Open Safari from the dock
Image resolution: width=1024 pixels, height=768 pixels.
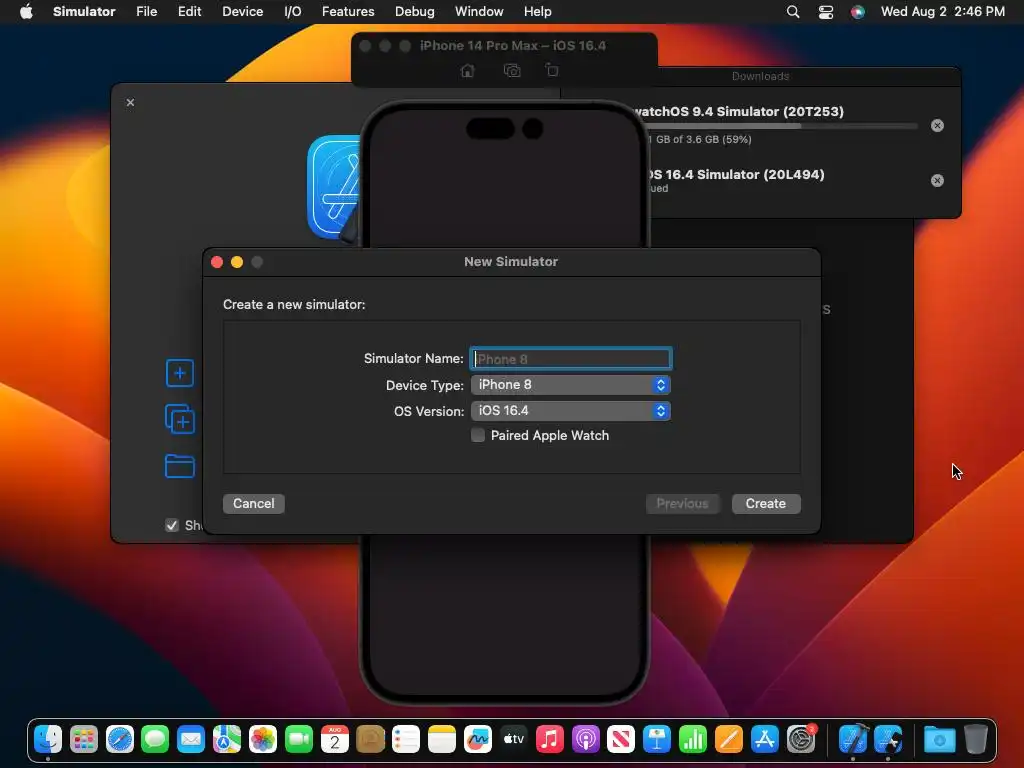[x=120, y=739]
